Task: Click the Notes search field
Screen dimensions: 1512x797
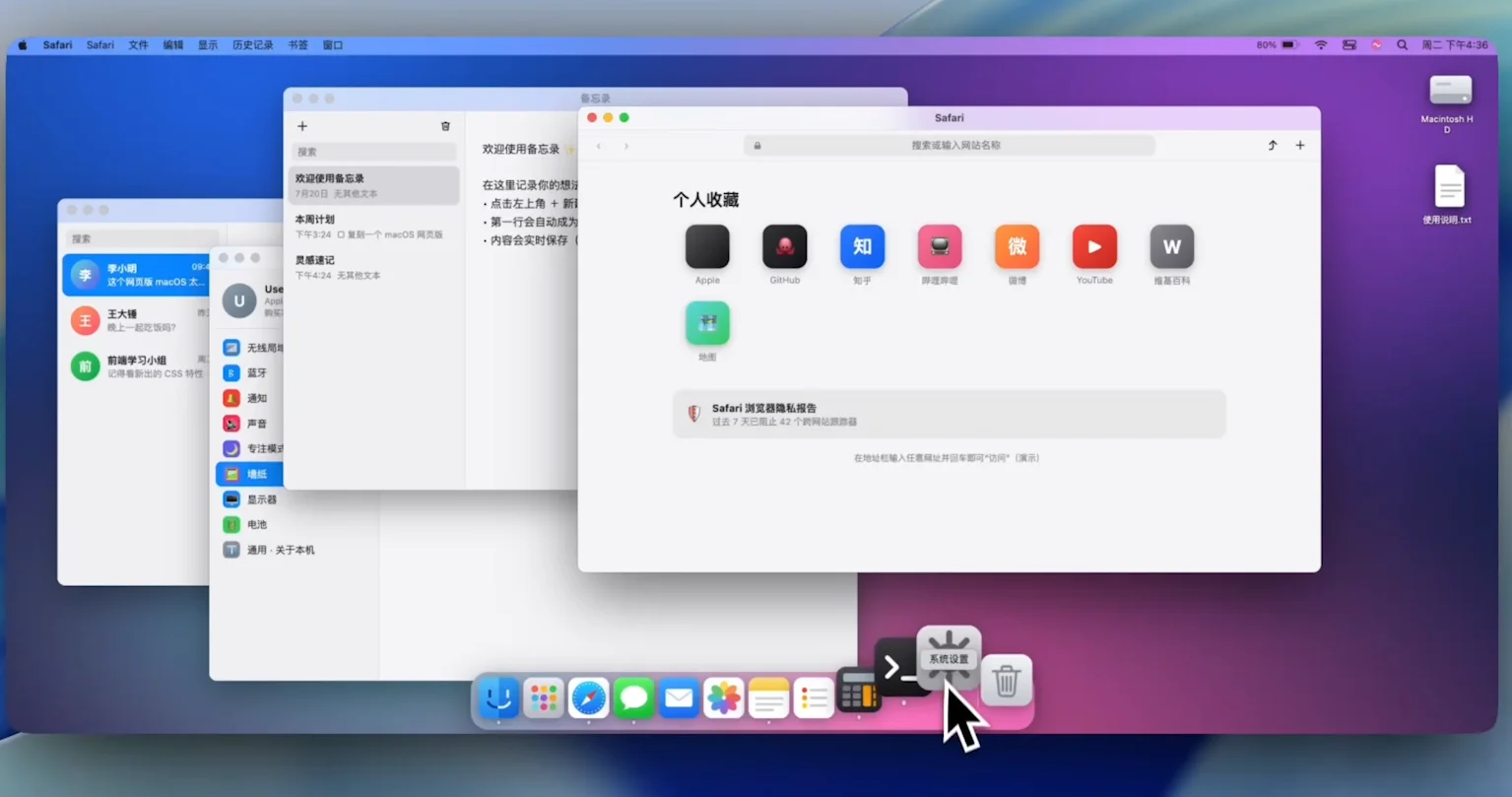Action: 374,152
